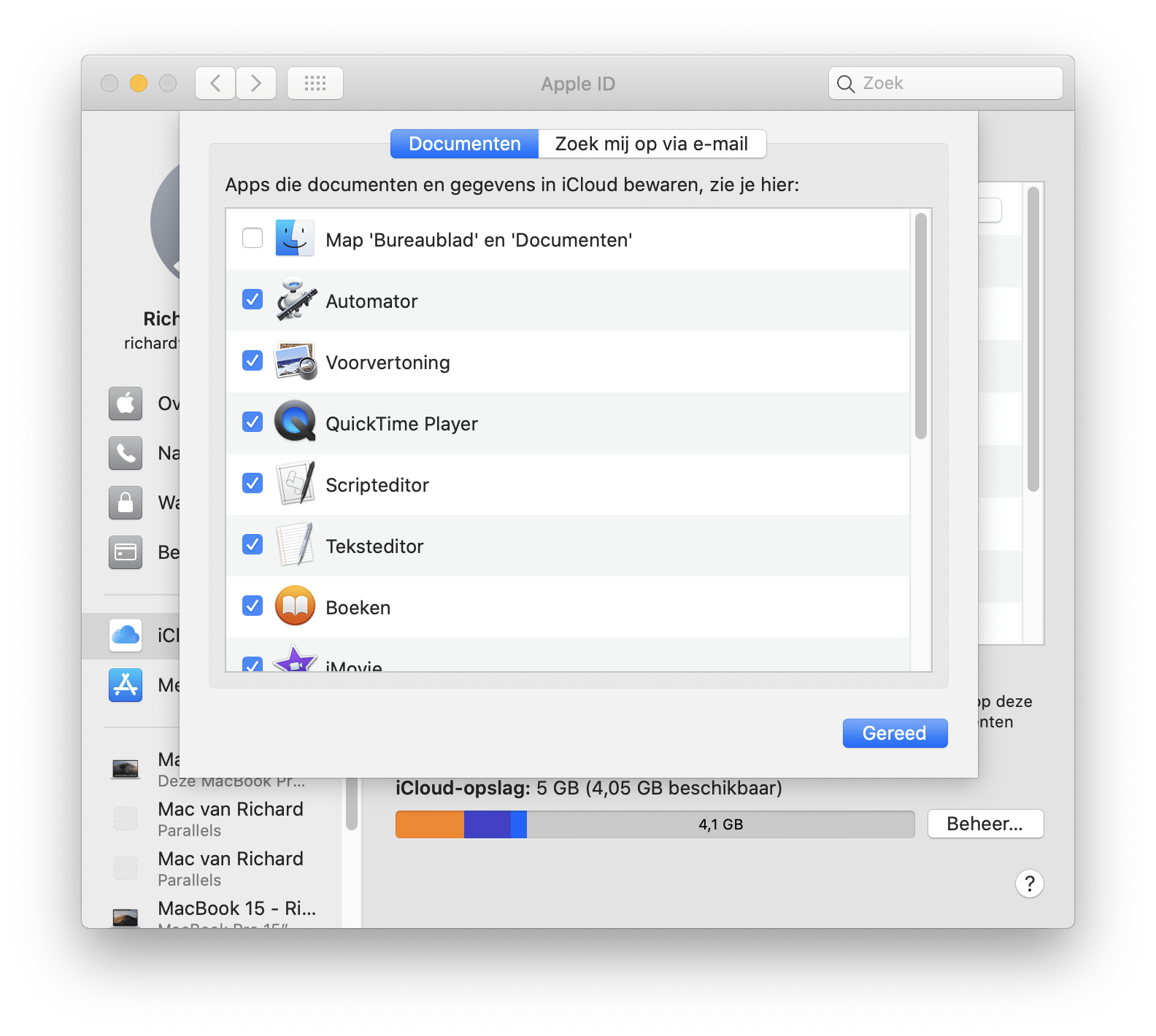Viewport: 1156px width, 1036px height.
Task: Click the 'Automator' row text
Action: click(371, 301)
